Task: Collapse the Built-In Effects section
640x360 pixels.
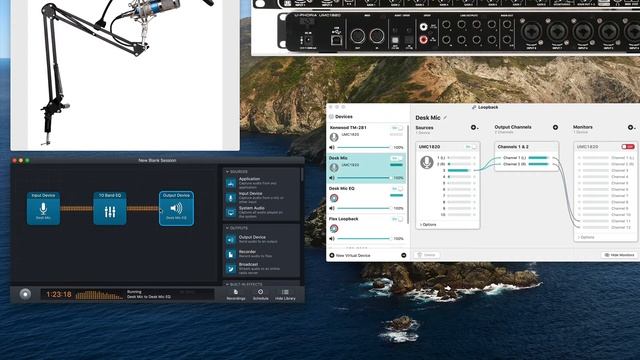Action: (x=227, y=284)
